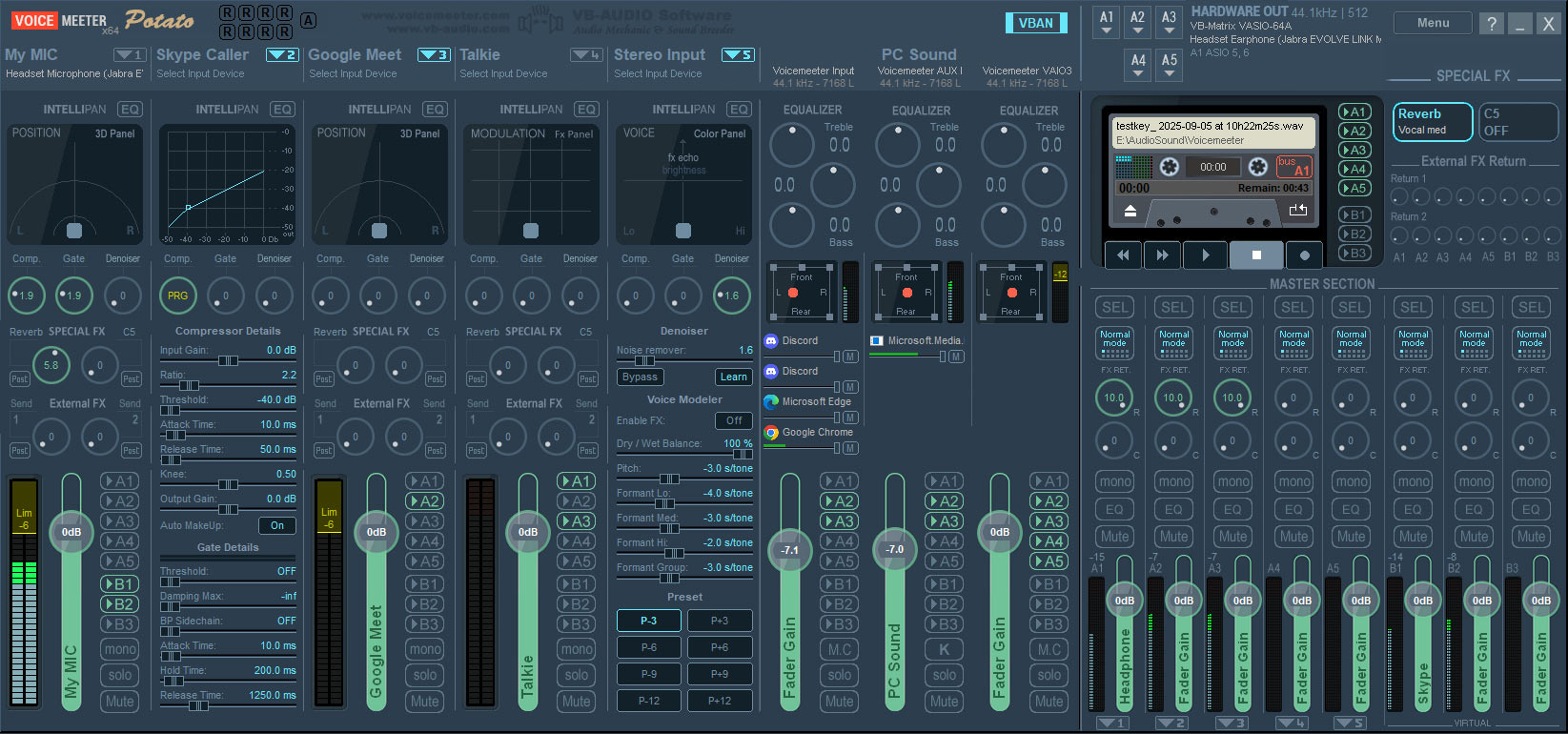
Task: Stop the cassette recorder
Action: point(1256,255)
